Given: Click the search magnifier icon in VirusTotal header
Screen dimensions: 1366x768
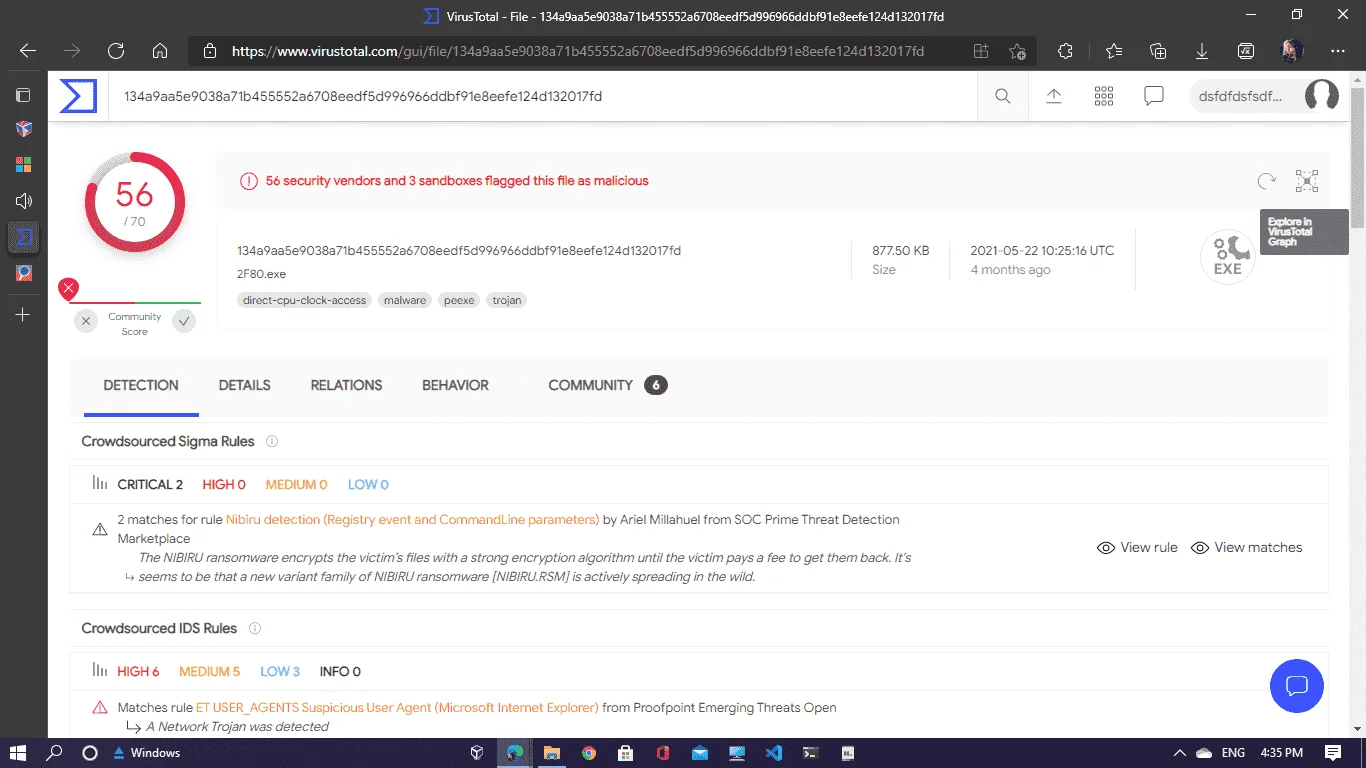Looking at the screenshot, I should pos(1003,96).
